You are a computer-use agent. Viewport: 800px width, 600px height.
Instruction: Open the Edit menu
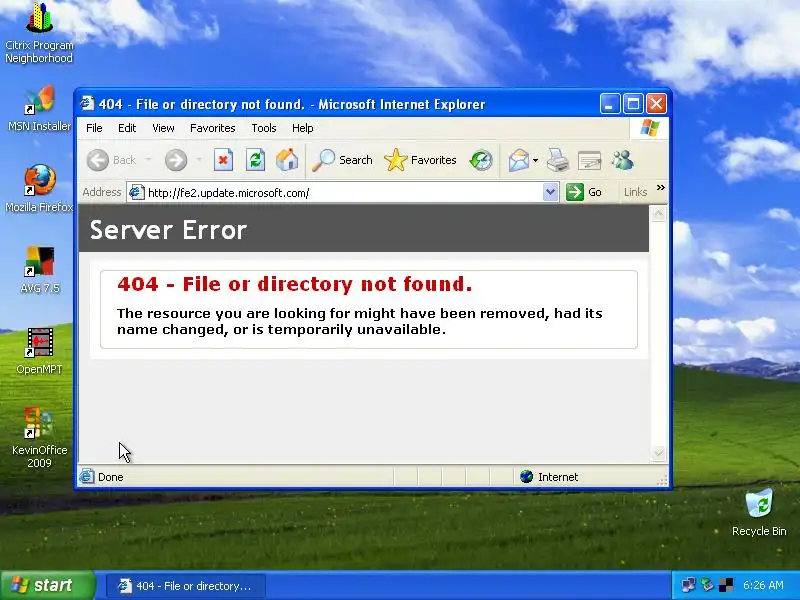point(127,128)
